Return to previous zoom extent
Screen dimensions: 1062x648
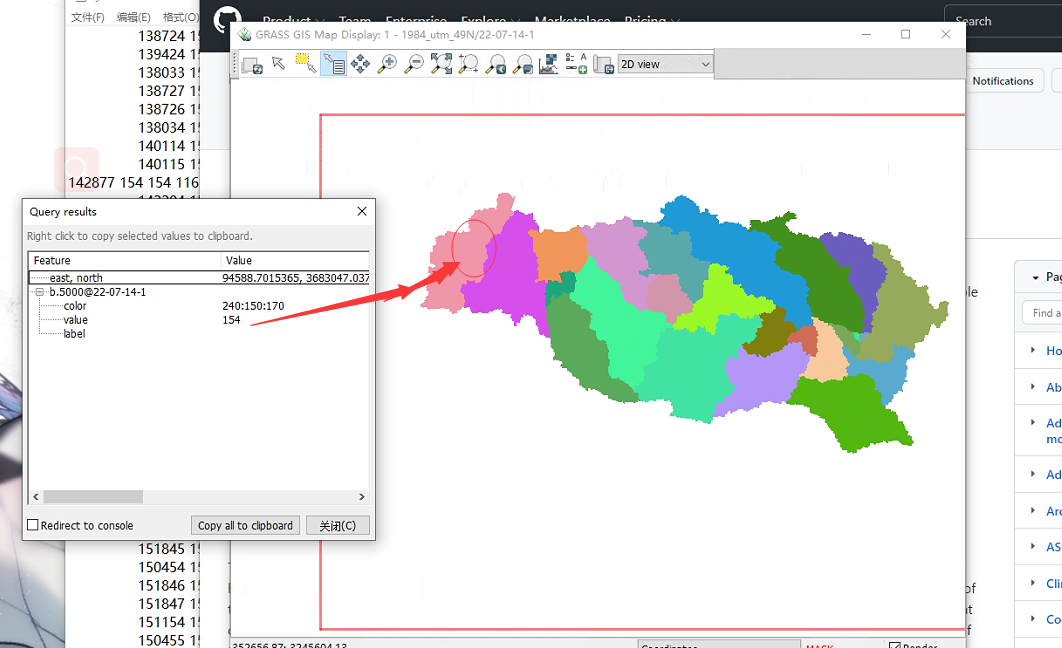(x=495, y=63)
